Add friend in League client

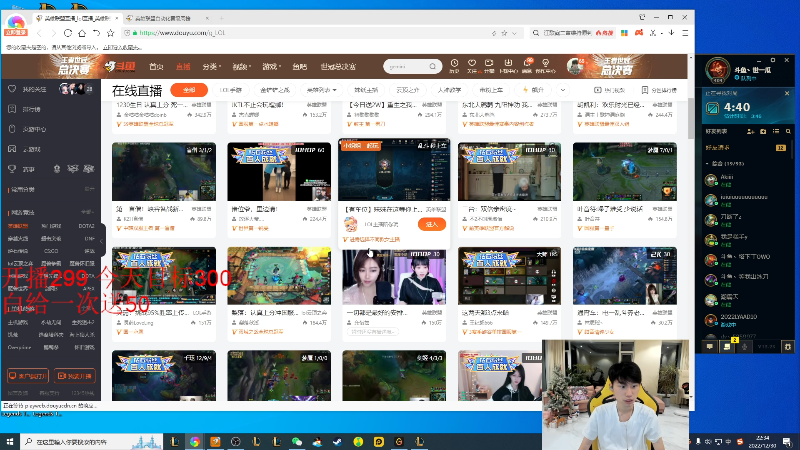point(750,132)
